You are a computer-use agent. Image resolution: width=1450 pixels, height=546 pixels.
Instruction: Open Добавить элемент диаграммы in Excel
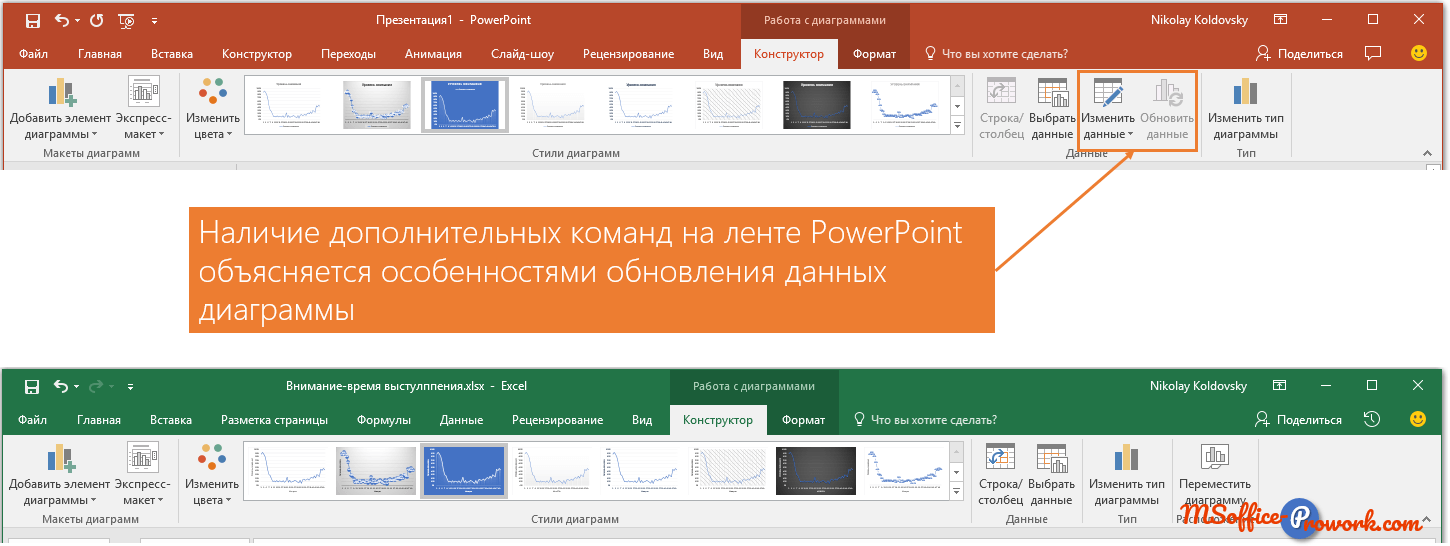[60, 474]
